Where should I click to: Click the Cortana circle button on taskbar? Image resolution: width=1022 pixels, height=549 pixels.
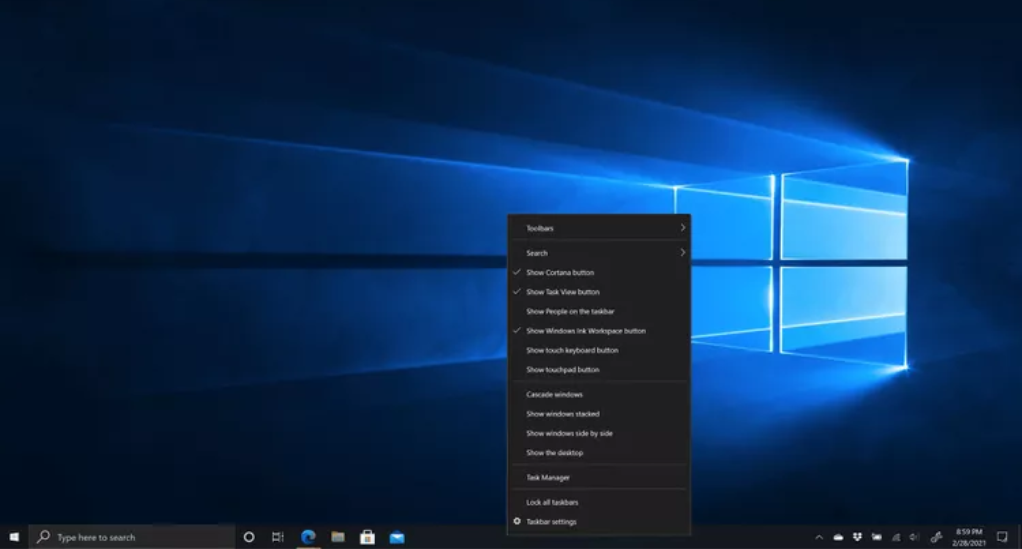click(248, 537)
